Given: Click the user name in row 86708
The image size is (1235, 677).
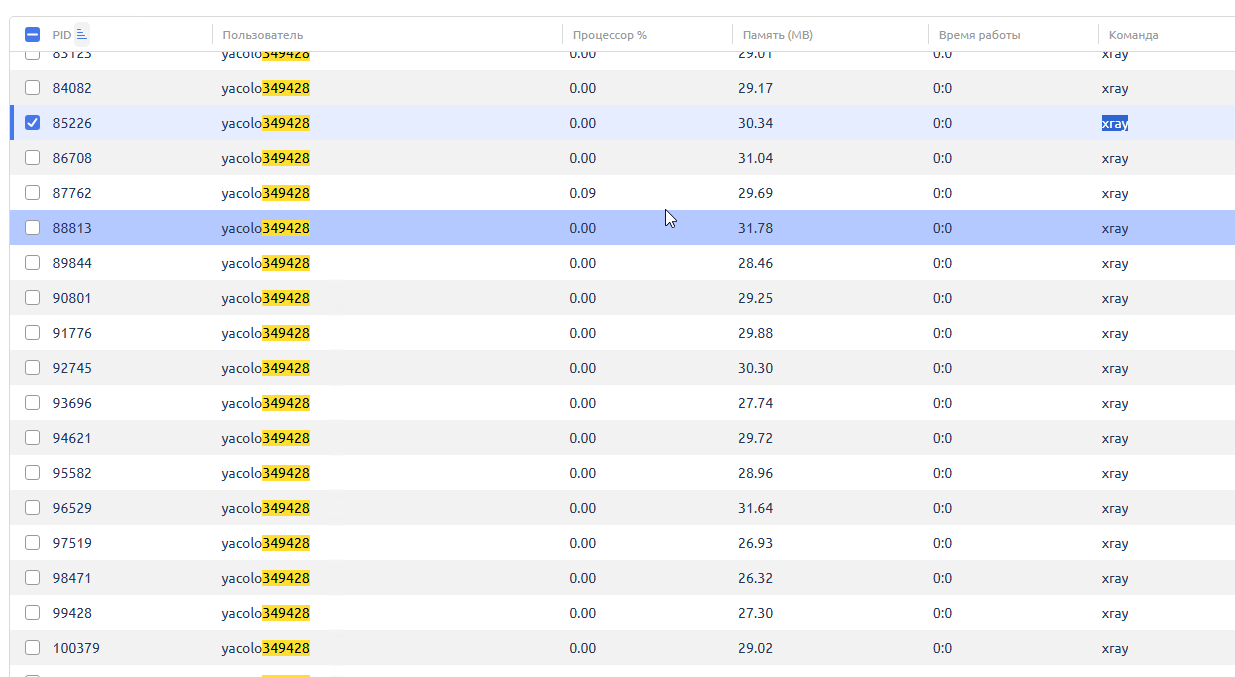Looking at the screenshot, I should [266, 158].
